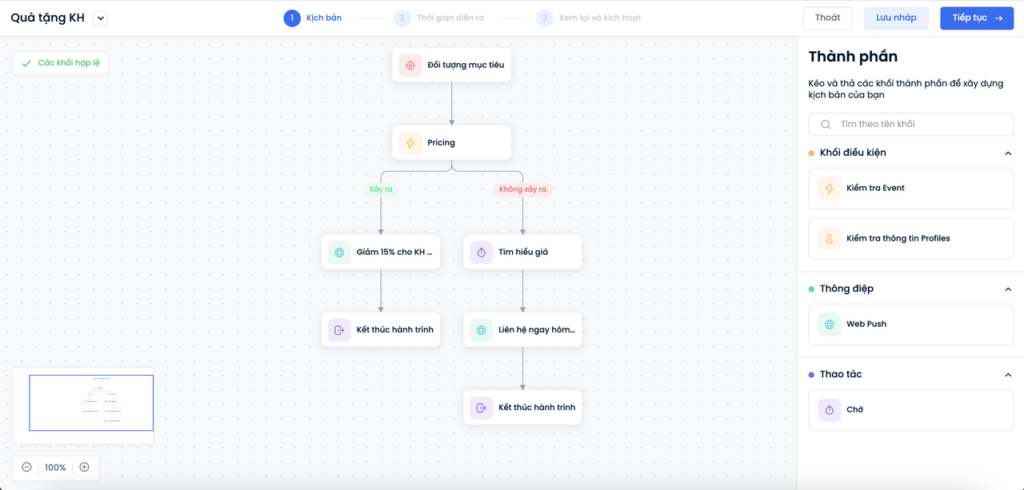Image resolution: width=1024 pixels, height=490 pixels.
Task: Click the step 2 circle
Action: (402, 18)
